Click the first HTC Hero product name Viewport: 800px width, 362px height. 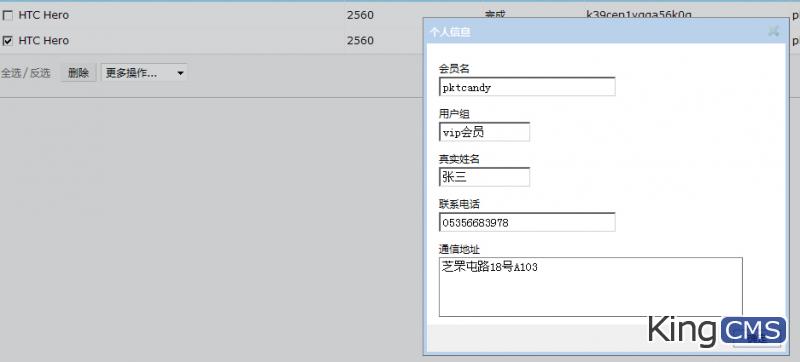[x=43, y=15]
